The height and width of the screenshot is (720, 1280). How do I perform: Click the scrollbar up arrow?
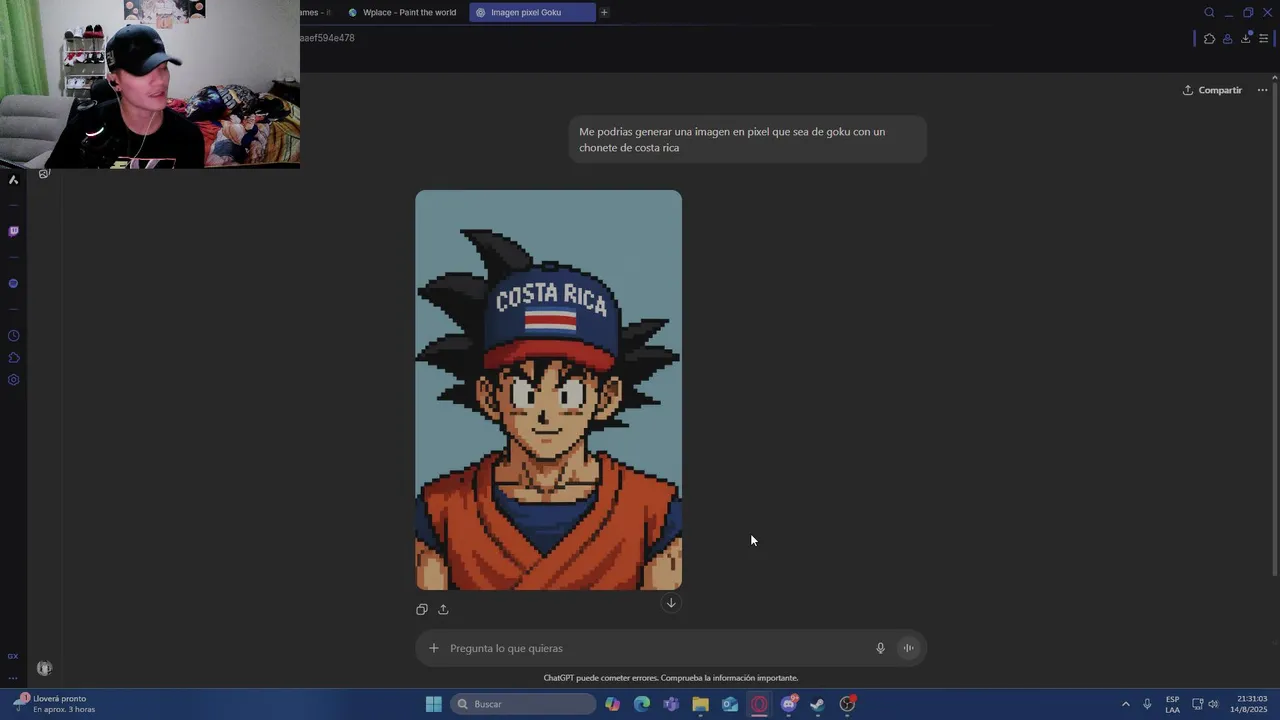tap(1274, 78)
